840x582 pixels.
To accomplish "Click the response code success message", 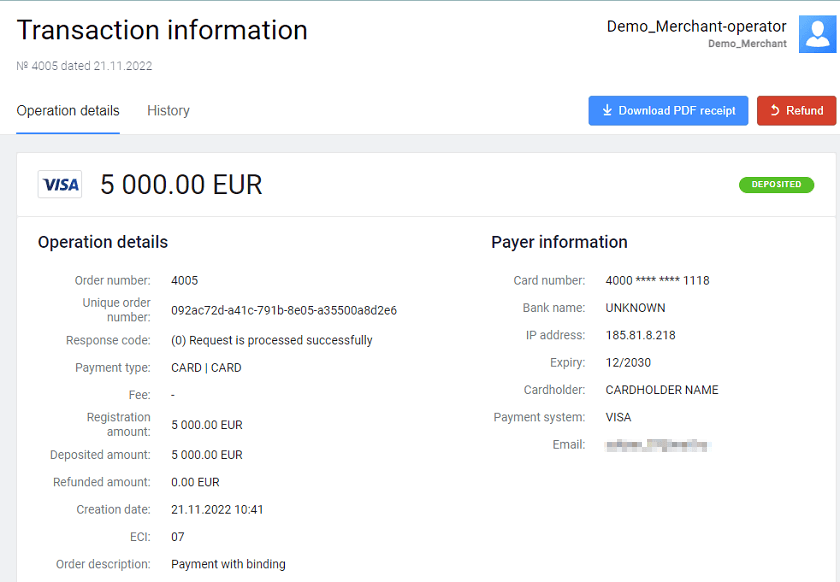I will point(272,341).
